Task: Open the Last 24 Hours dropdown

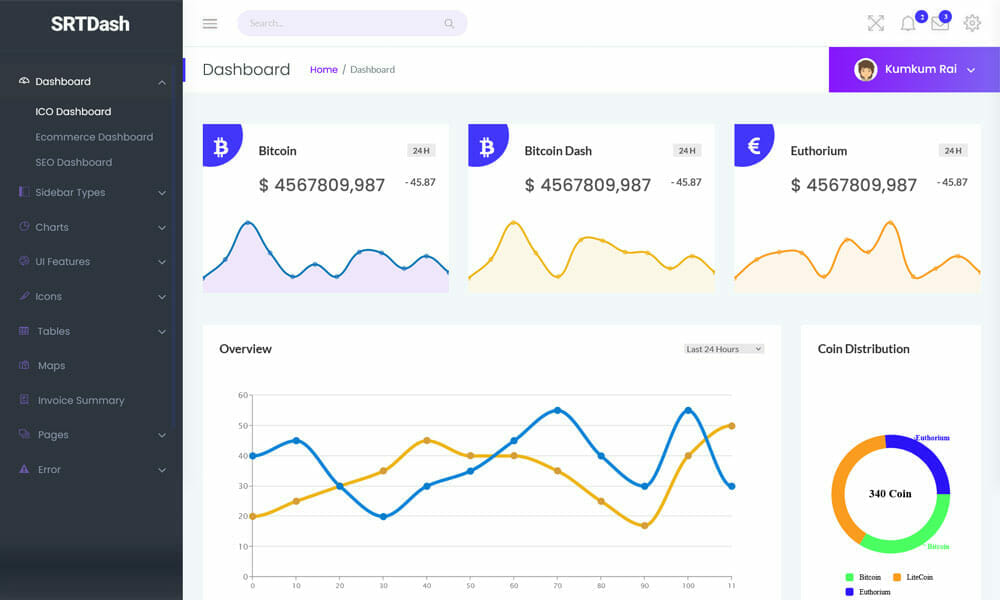Action: click(x=724, y=349)
